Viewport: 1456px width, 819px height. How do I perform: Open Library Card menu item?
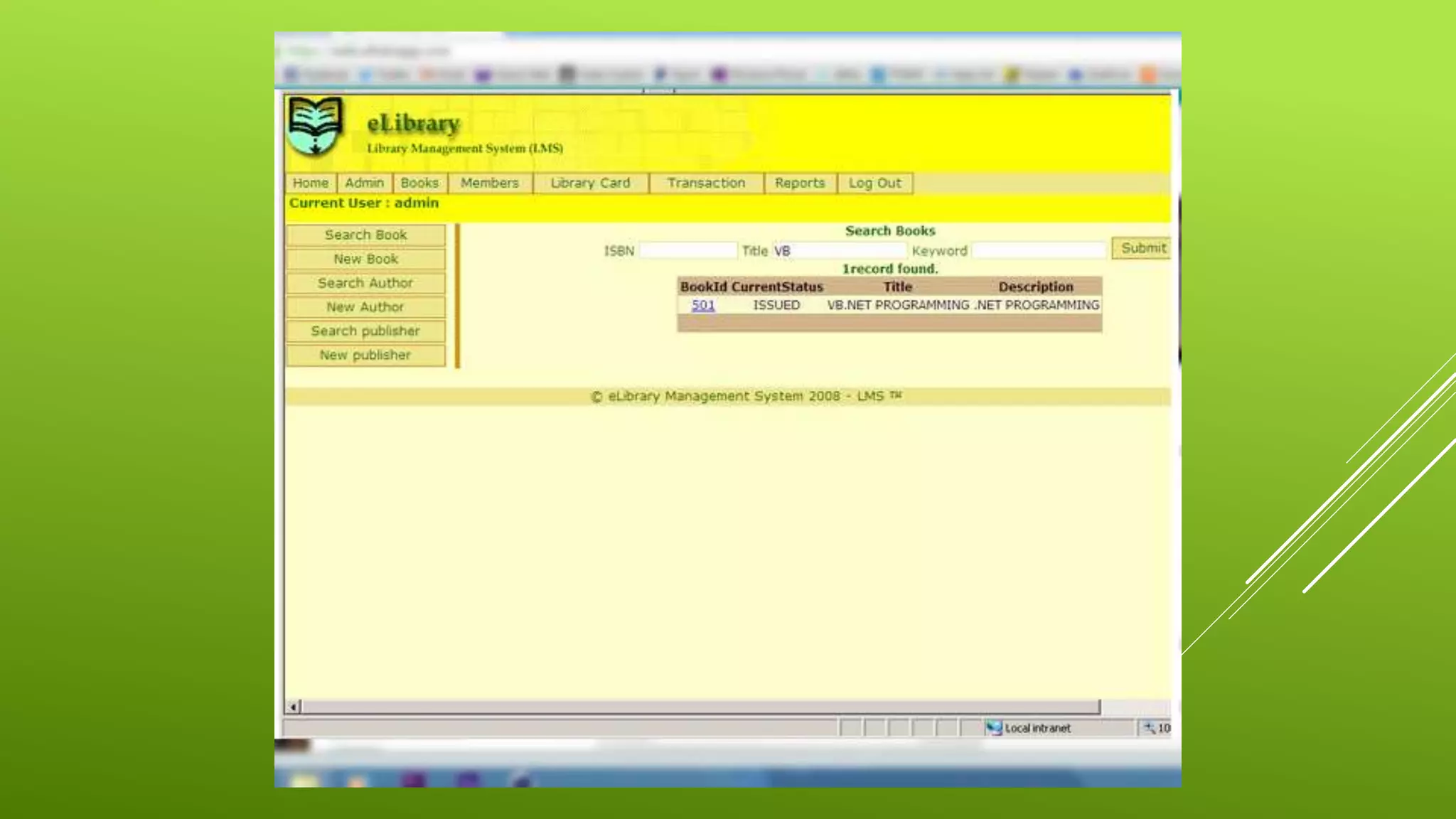590,183
